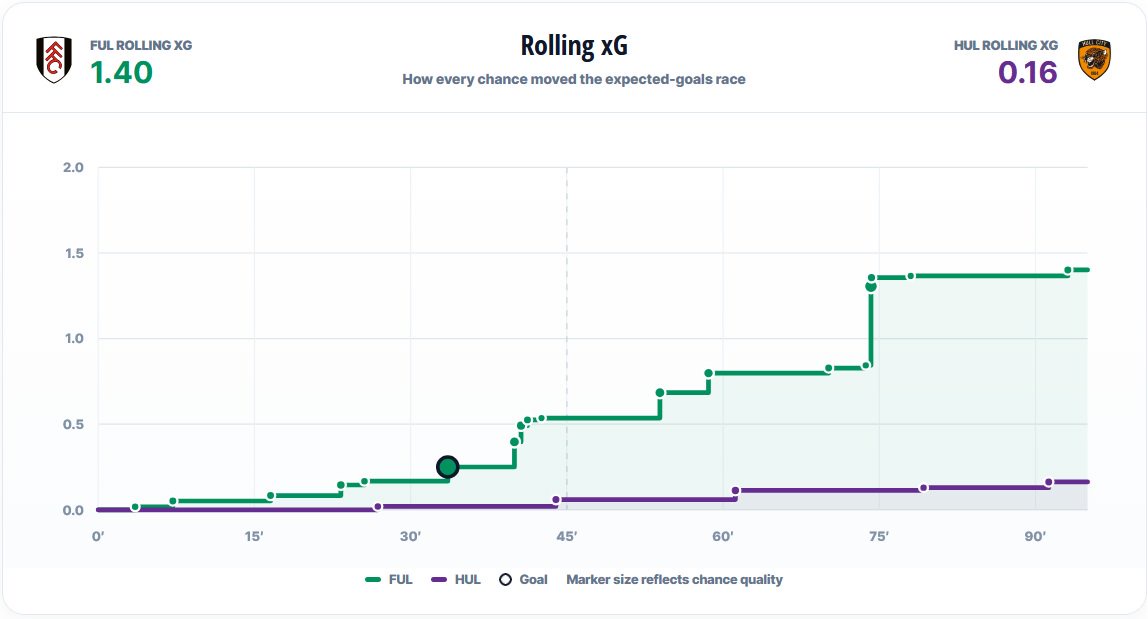Click the Goal circle legend icon
The image size is (1148, 619).
(x=505, y=579)
